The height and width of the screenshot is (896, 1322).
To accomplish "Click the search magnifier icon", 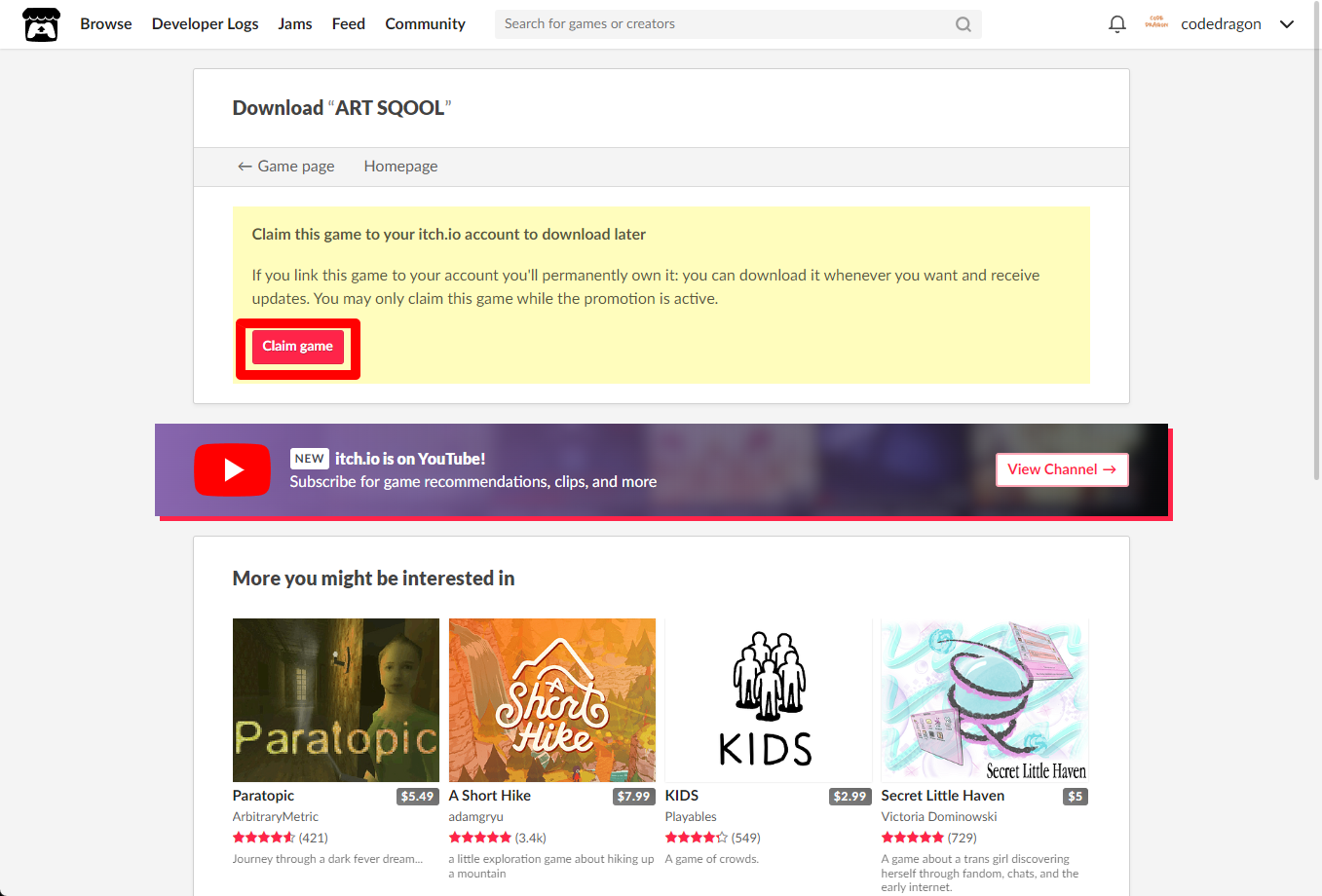I will tap(963, 24).
